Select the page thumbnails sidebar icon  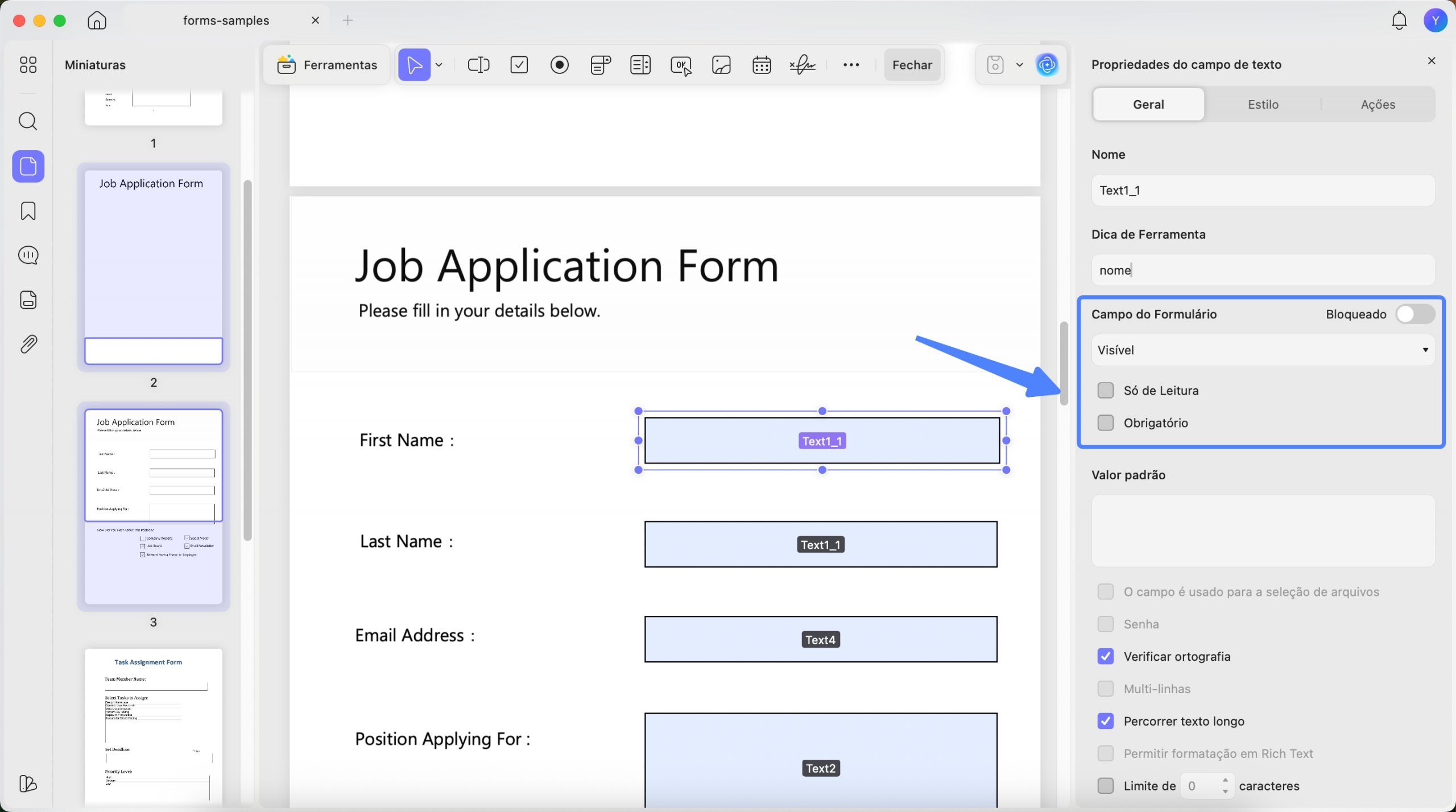[28, 166]
